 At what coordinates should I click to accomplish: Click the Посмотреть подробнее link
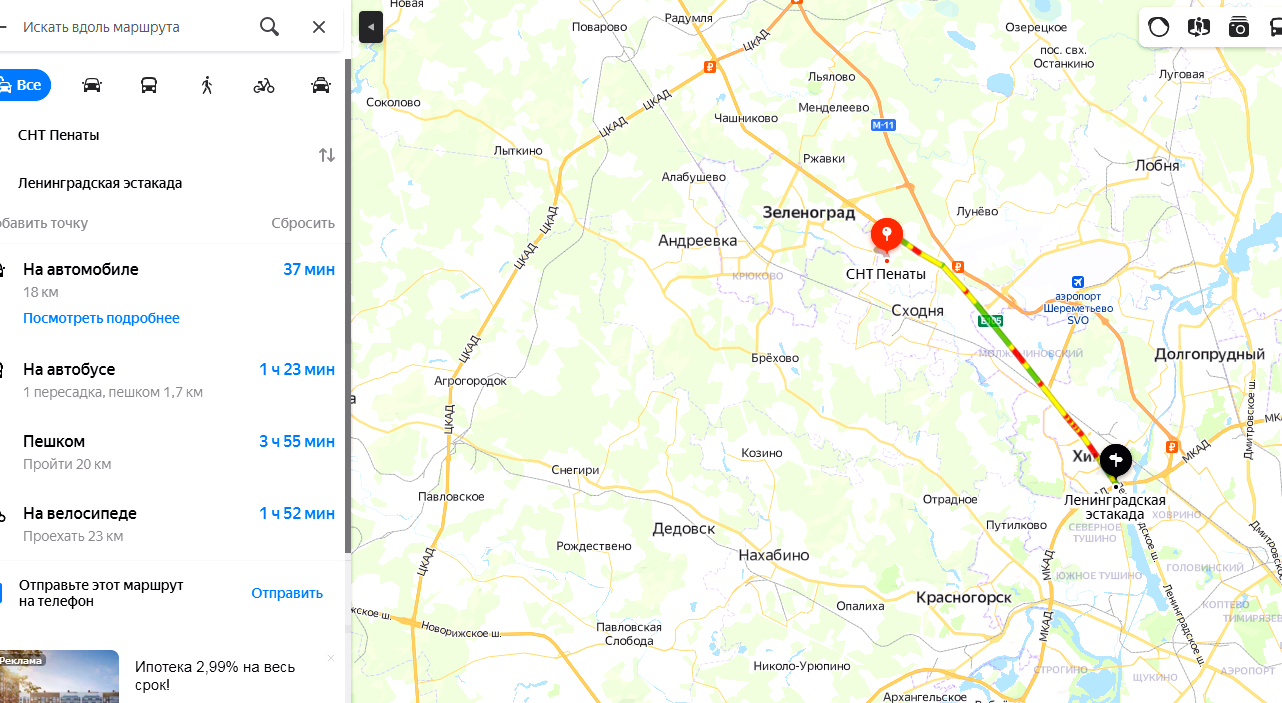101,318
